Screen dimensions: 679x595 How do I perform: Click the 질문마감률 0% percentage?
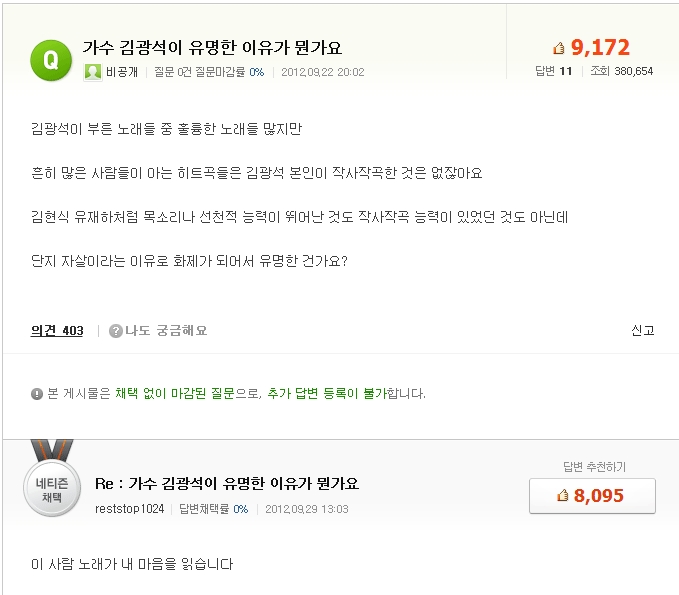coord(257,72)
